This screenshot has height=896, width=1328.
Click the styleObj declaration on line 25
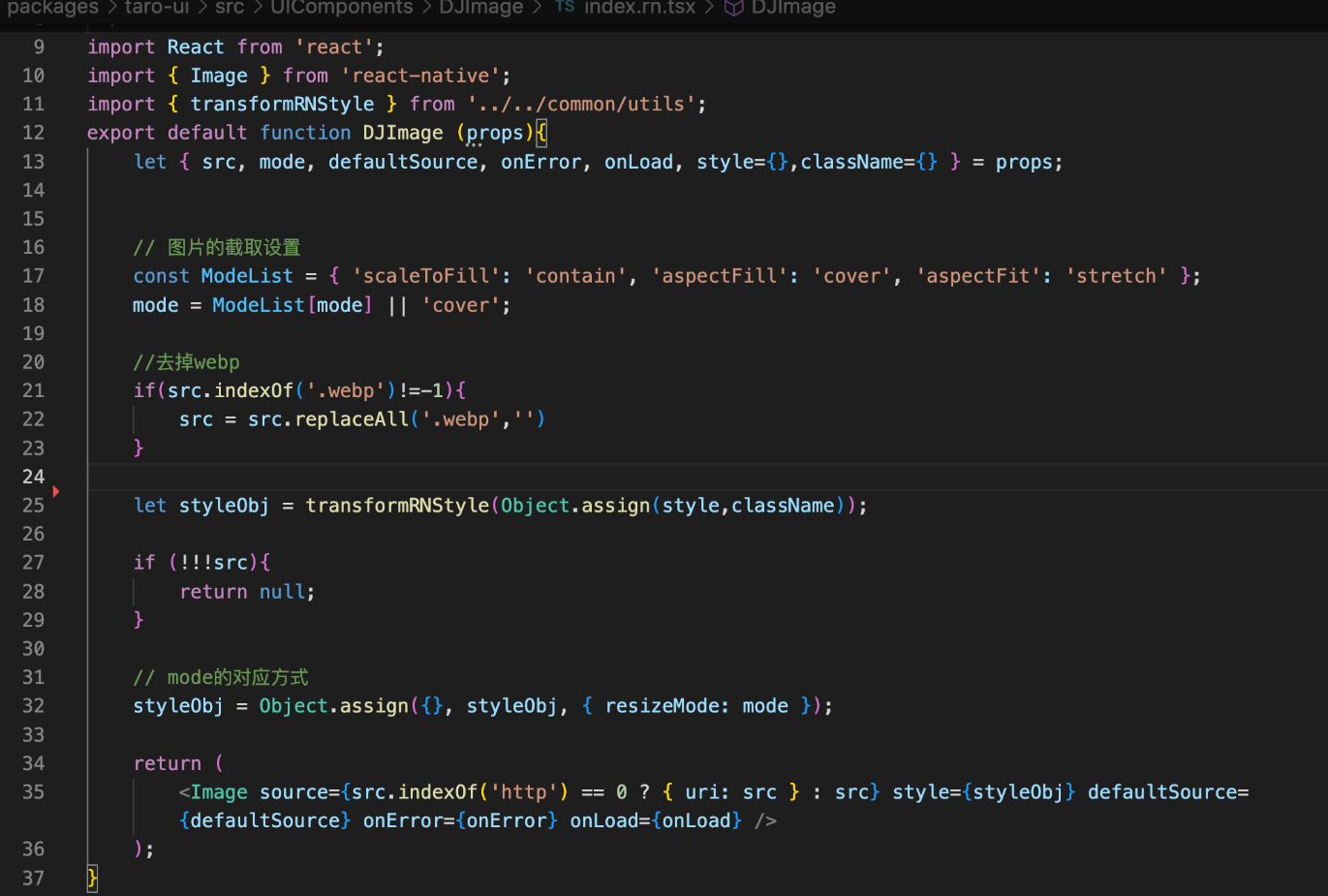pos(224,506)
